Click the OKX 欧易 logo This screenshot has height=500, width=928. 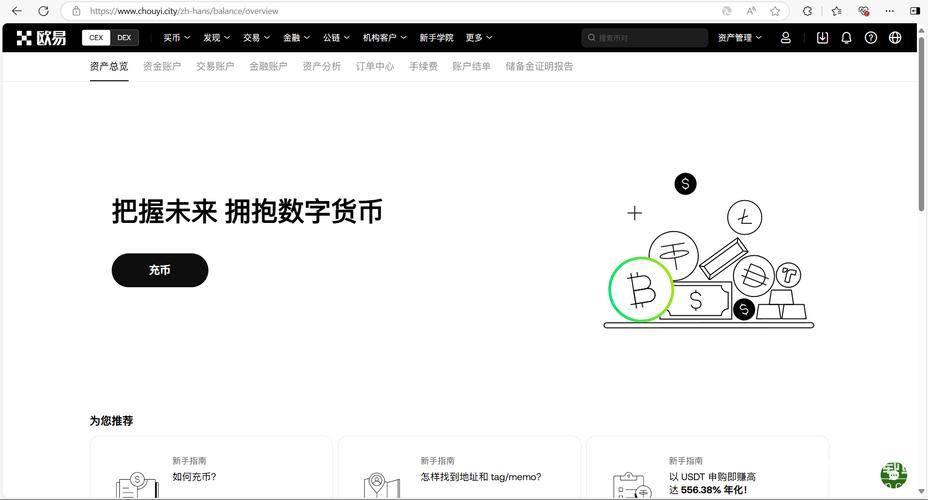[x=41, y=38]
